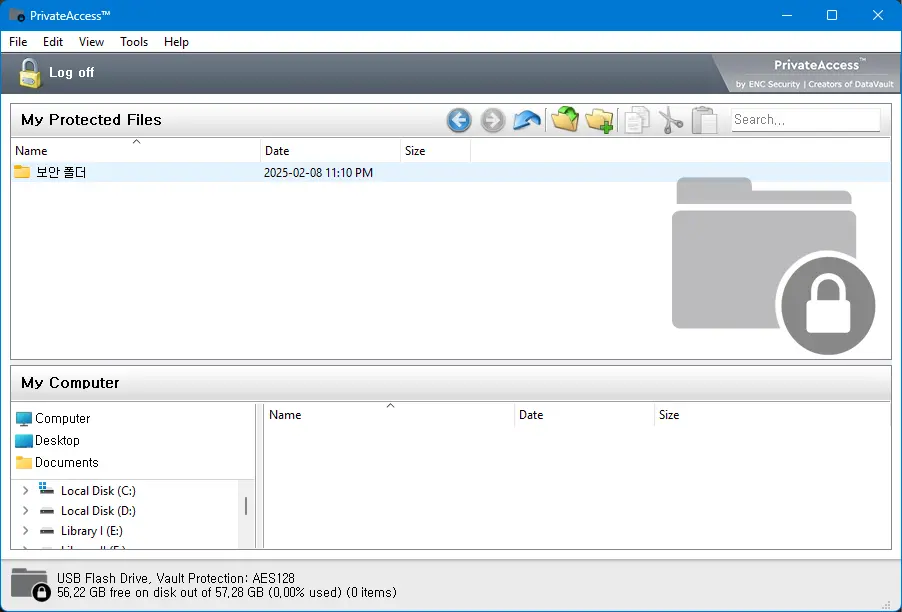Click the Log off button text
This screenshot has width=902, height=612.
point(71,72)
